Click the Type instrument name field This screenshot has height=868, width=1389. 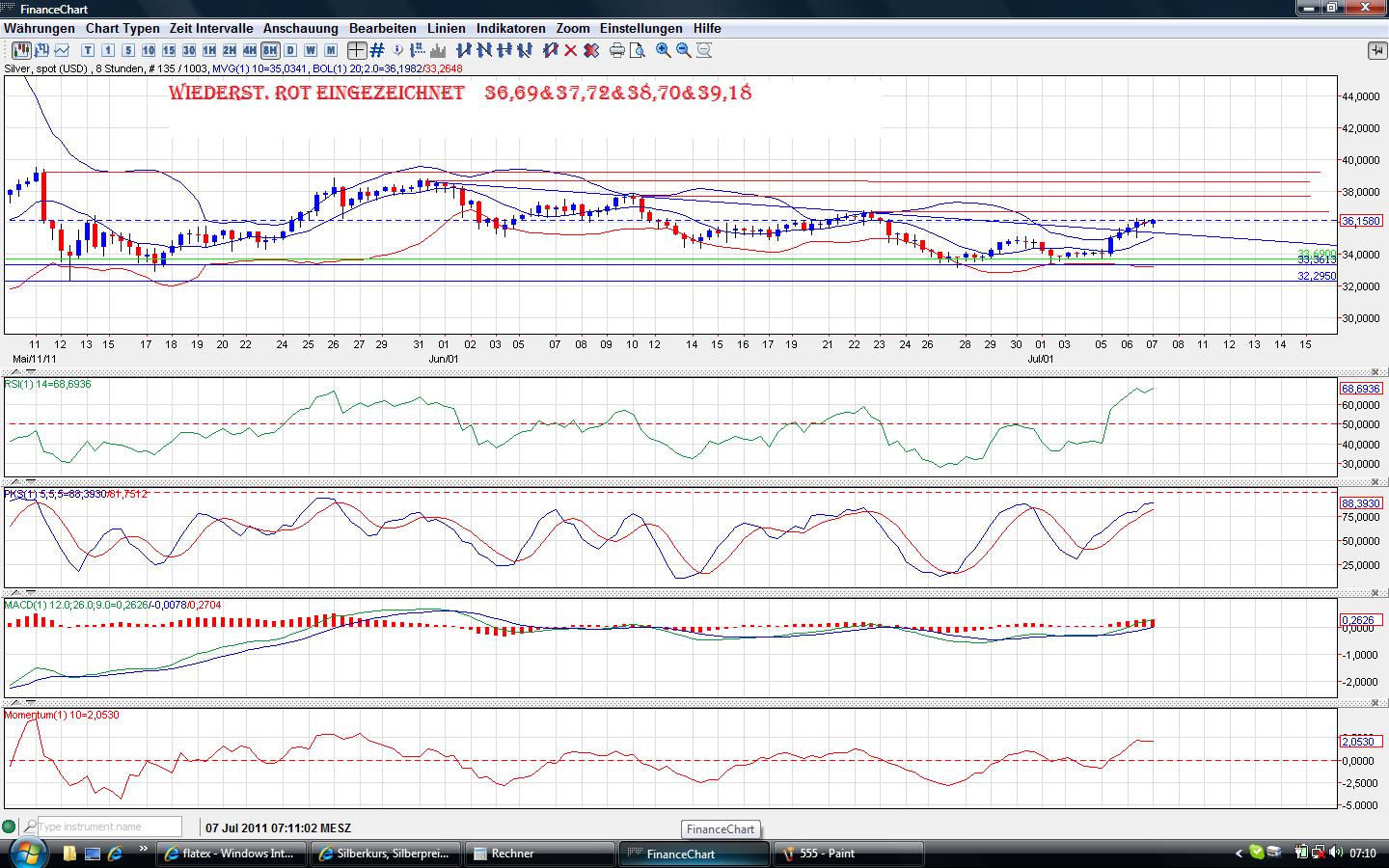click(x=108, y=827)
